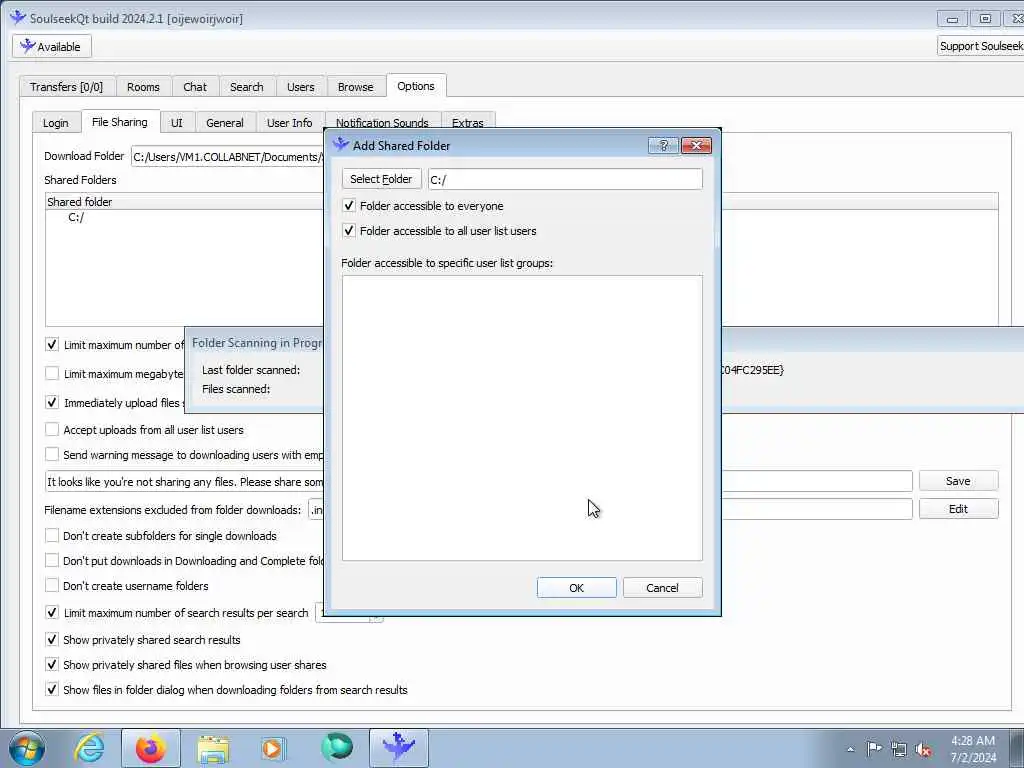Click the muted volume tray icon
The width and height of the screenshot is (1024, 768).
click(x=923, y=749)
